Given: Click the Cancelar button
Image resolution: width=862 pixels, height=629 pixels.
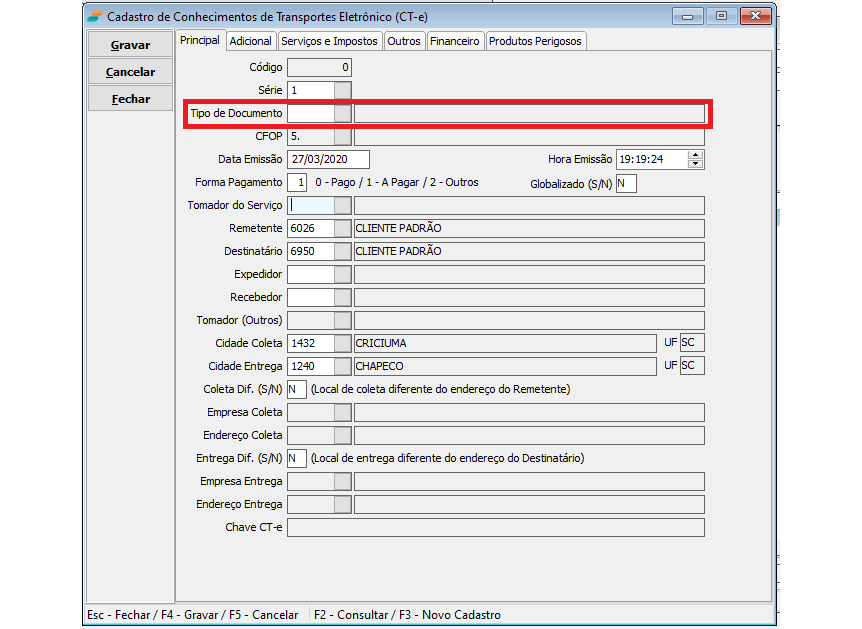Looking at the screenshot, I should click(130, 72).
